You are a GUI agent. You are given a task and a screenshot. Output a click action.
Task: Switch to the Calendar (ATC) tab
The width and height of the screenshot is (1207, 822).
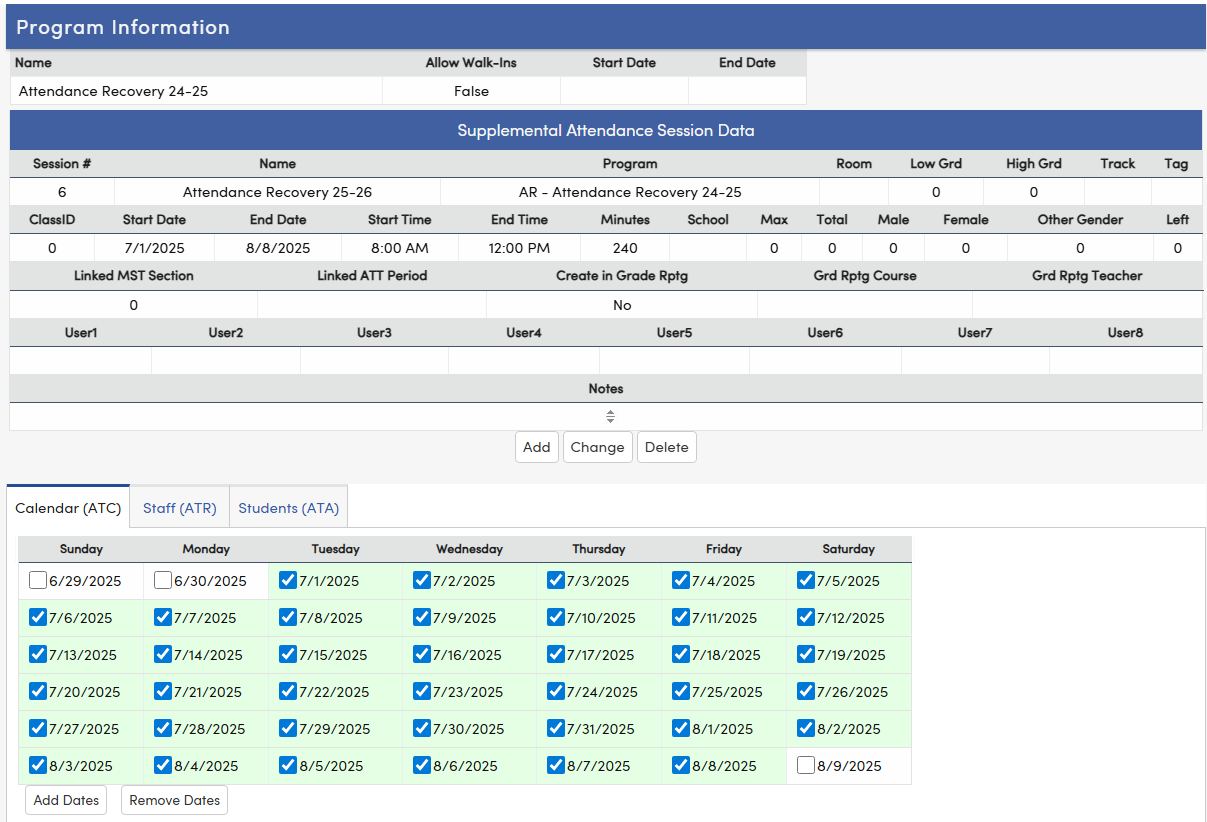[x=68, y=508]
